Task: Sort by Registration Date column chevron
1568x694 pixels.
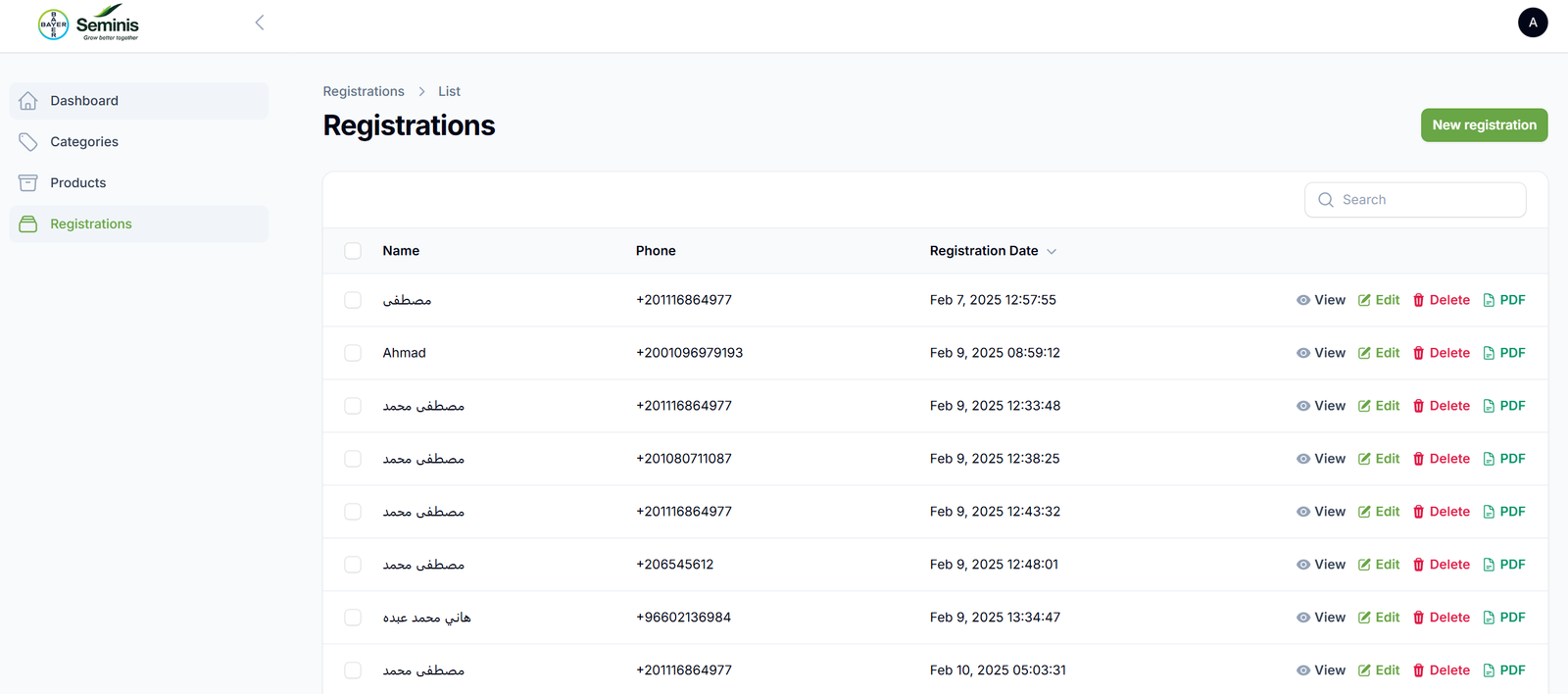Action: (x=1052, y=252)
